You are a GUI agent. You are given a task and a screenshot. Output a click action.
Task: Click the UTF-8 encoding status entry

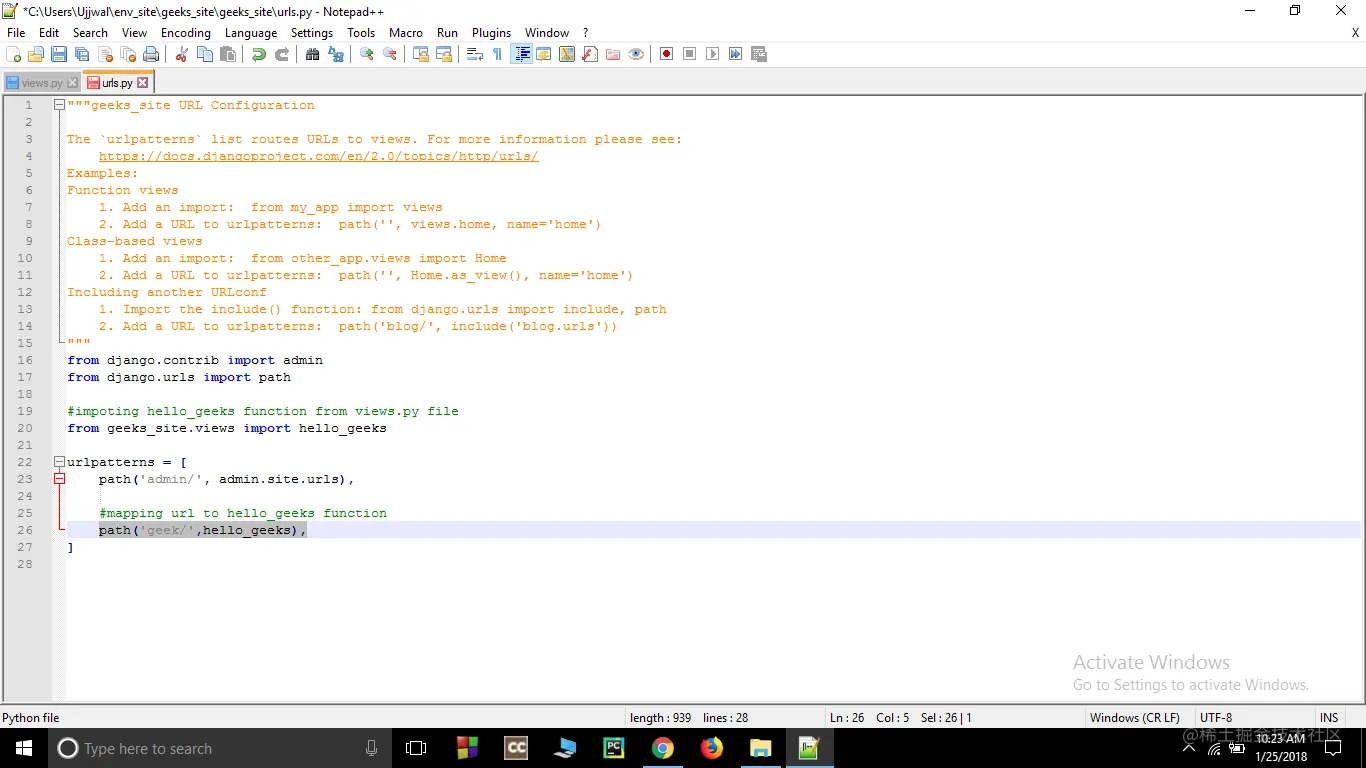[x=1216, y=718]
